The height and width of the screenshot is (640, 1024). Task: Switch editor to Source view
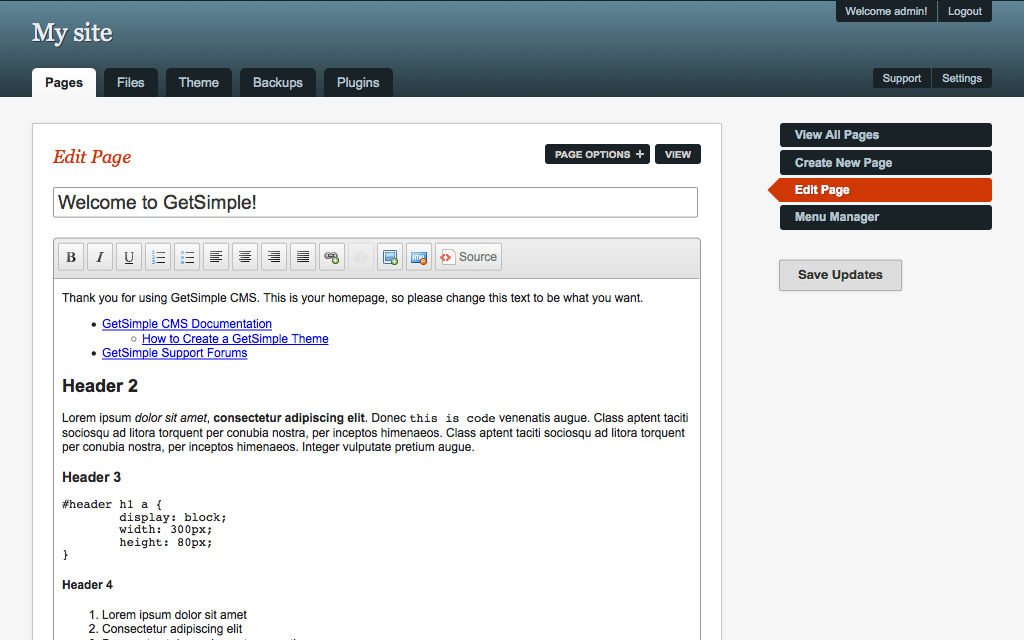coord(468,257)
